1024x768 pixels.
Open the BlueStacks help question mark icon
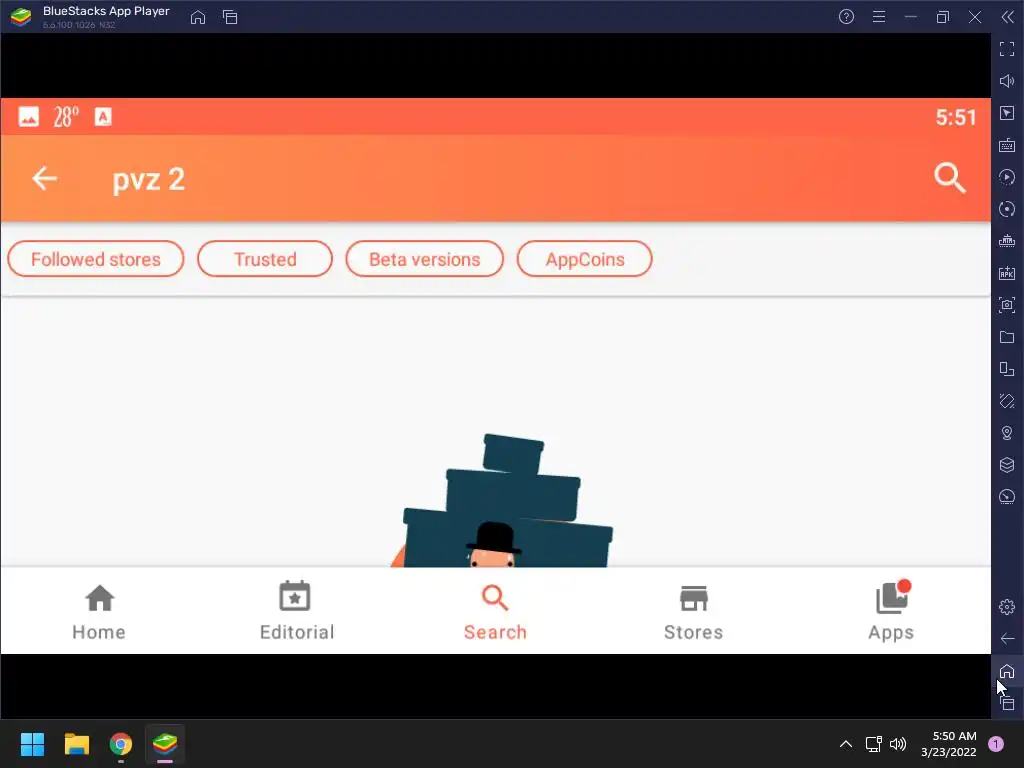[x=846, y=17]
